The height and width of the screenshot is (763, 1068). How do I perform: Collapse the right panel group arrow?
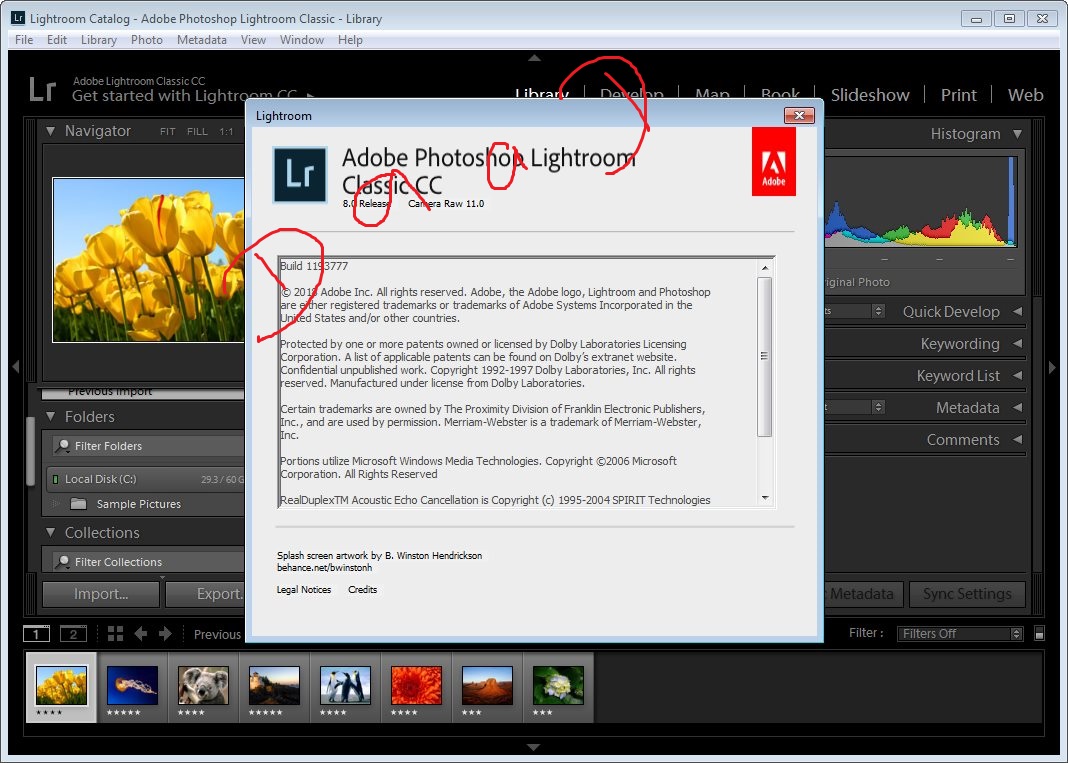(x=1052, y=367)
